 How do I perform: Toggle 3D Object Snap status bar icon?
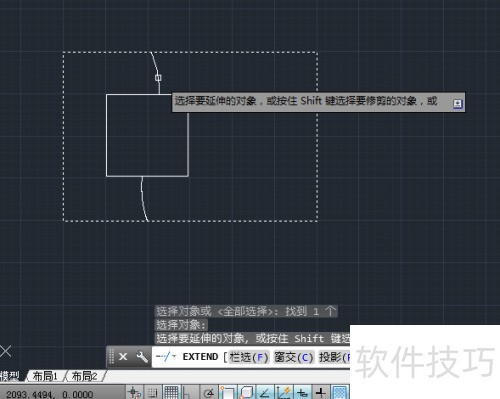[246, 393]
